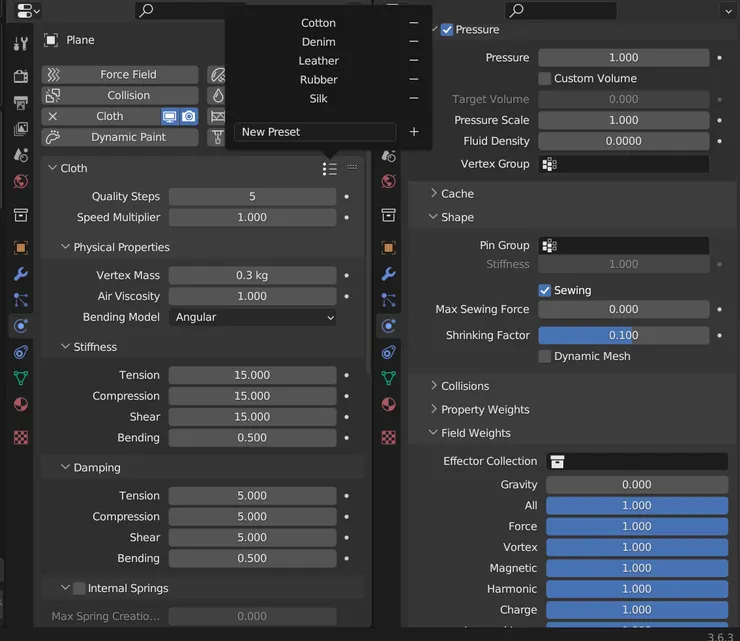
Task: Enable the Dynamic Mesh checkbox
Action: point(545,357)
